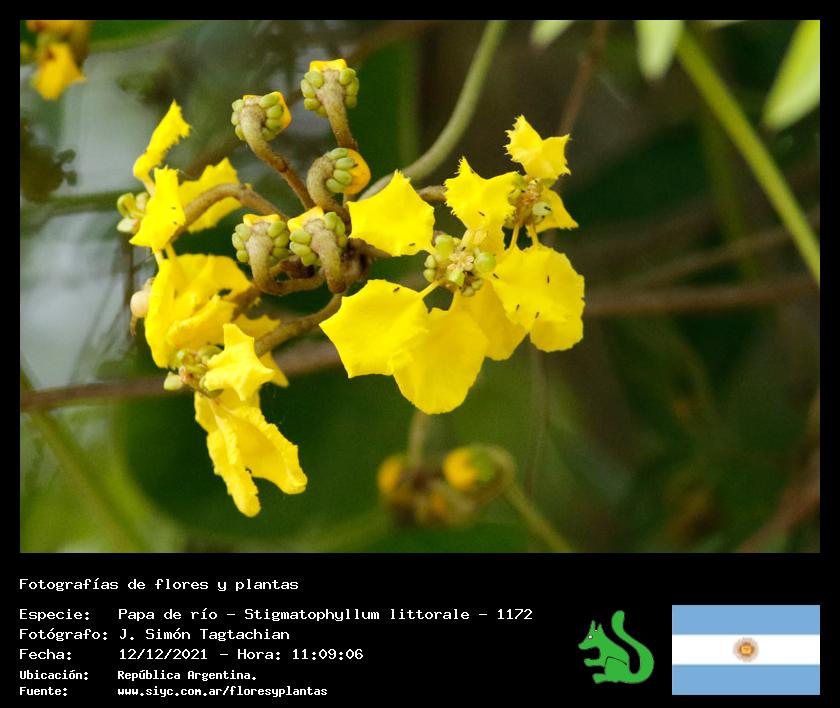This screenshot has width=840, height=708.
Task: Click the 'Fotógrafo:' label
Action: 63,634
